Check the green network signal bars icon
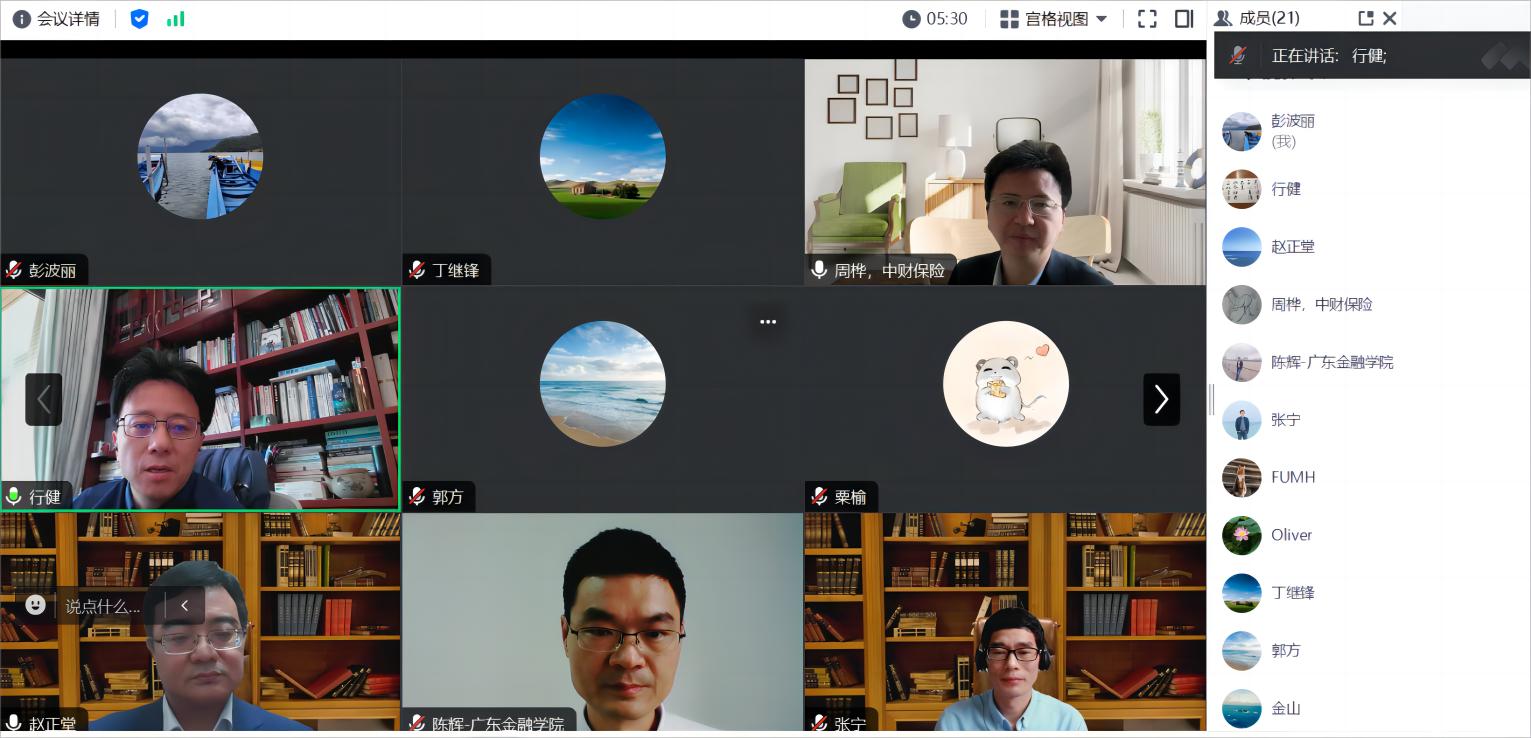The image size is (1531, 738). [x=176, y=19]
